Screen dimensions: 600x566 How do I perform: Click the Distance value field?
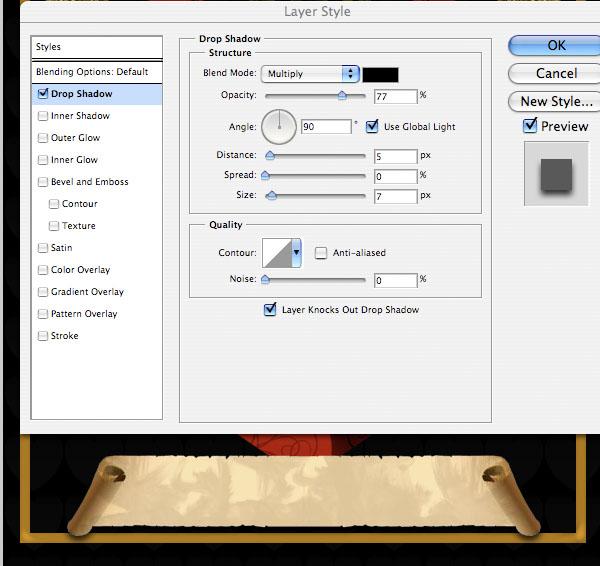pos(396,156)
